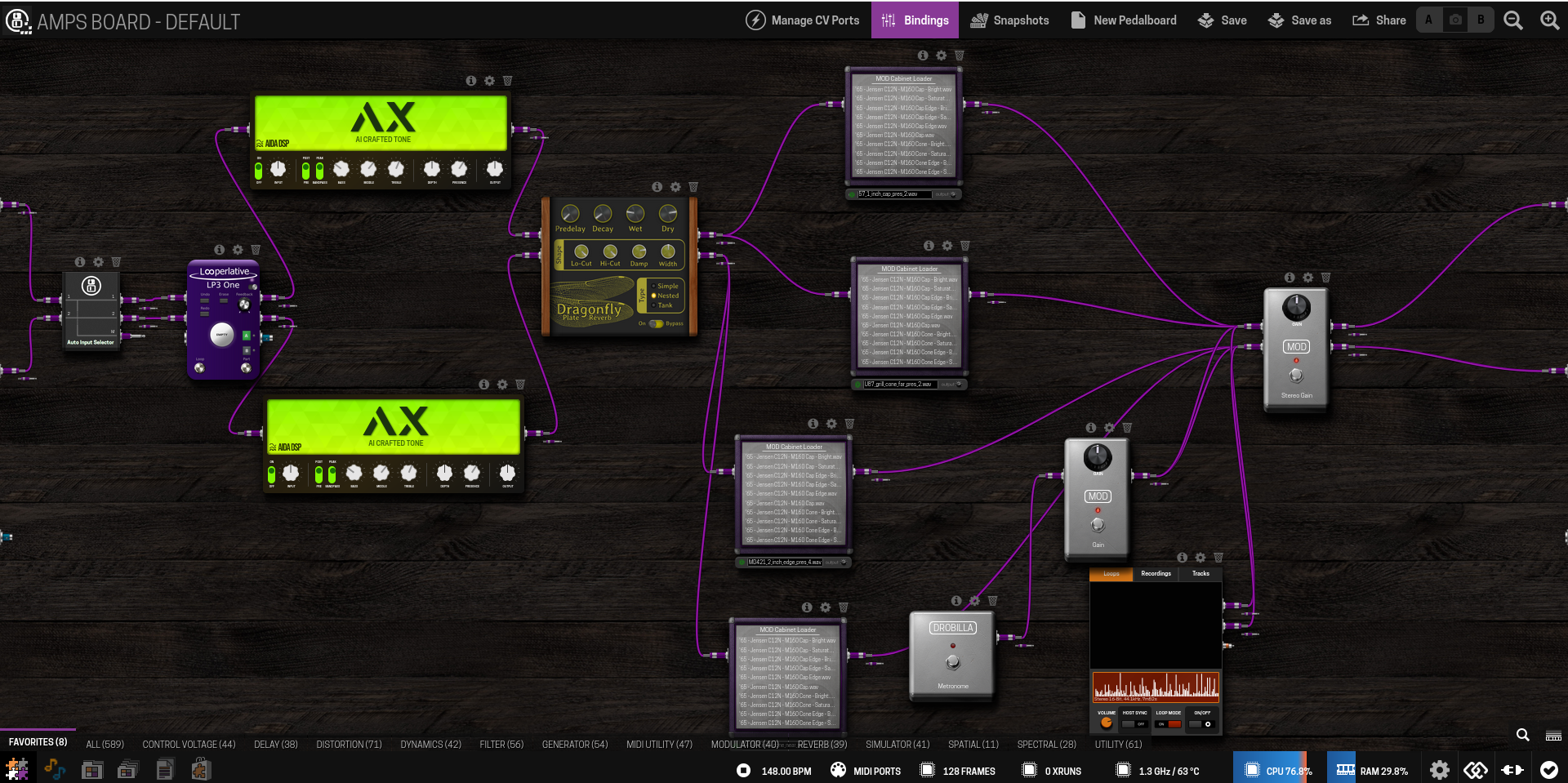Show Delay (38) plugin category
Image resolution: width=1568 pixels, height=783 pixels.
(276, 745)
